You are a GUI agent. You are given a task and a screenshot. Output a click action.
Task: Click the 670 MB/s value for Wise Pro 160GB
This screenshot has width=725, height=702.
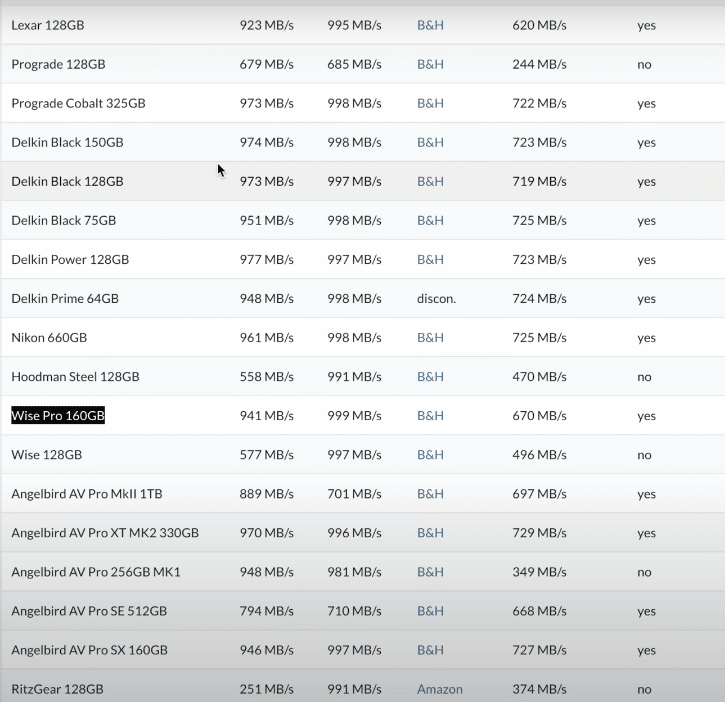tap(539, 416)
